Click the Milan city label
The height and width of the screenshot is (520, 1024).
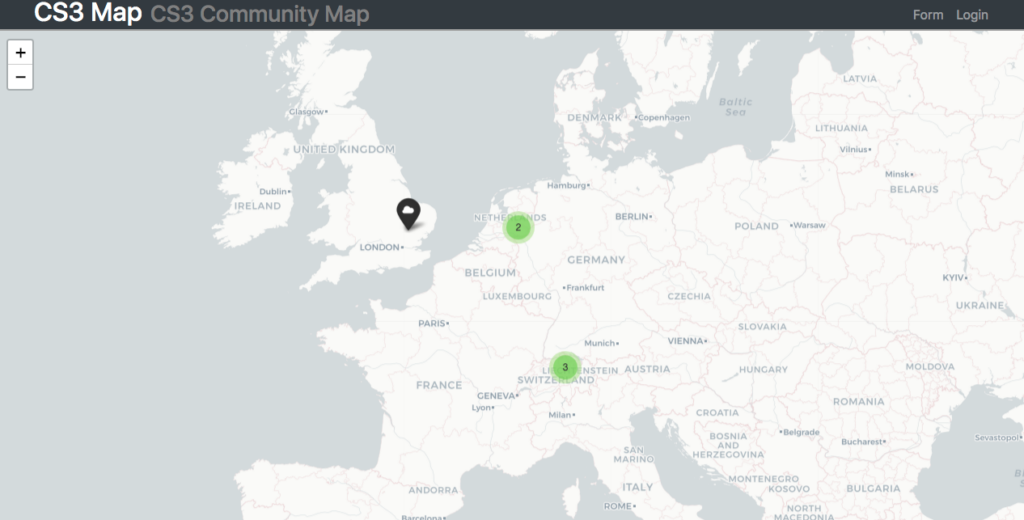tap(560, 415)
